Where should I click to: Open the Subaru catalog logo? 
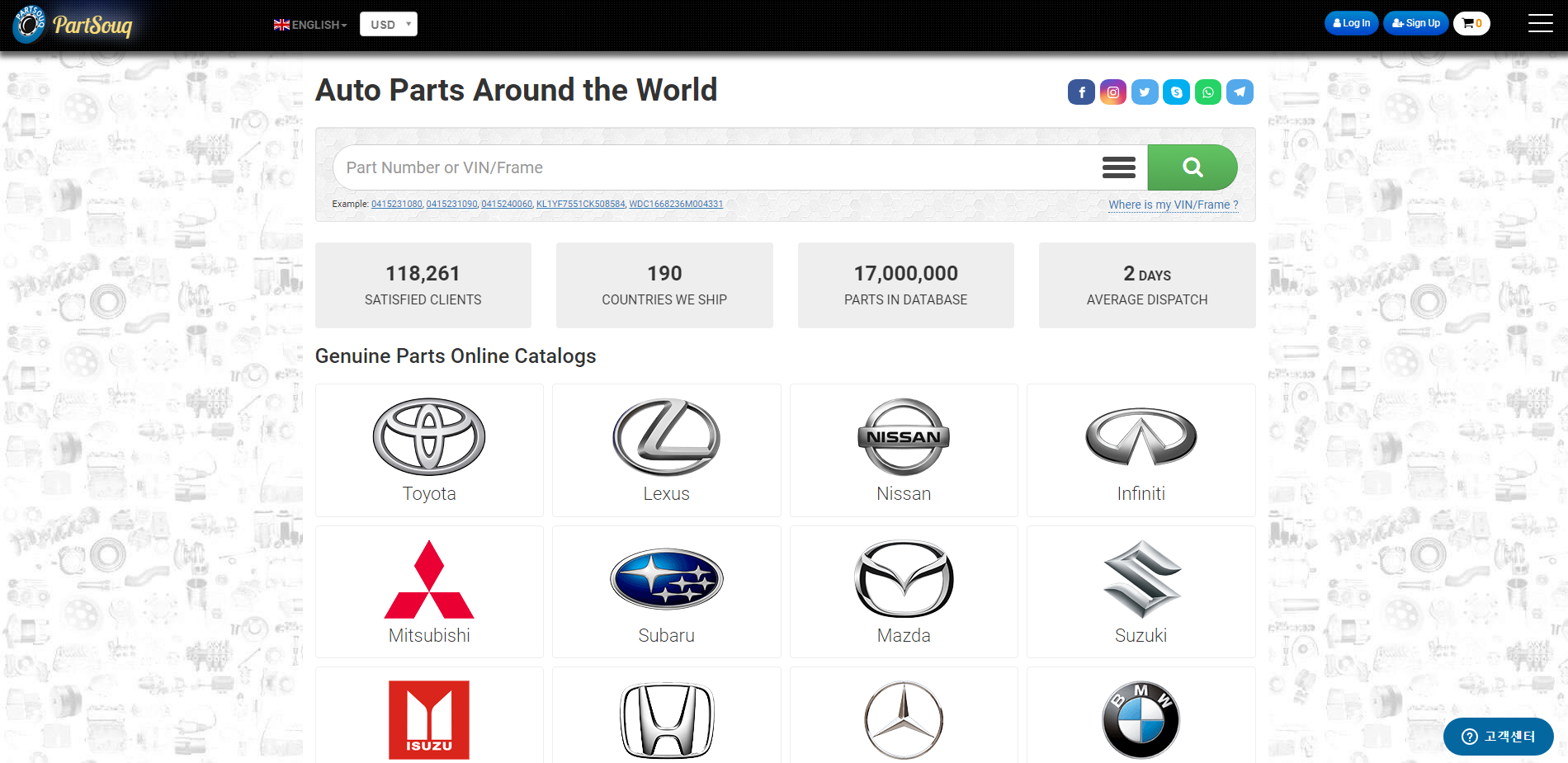click(x=667, y=579)
